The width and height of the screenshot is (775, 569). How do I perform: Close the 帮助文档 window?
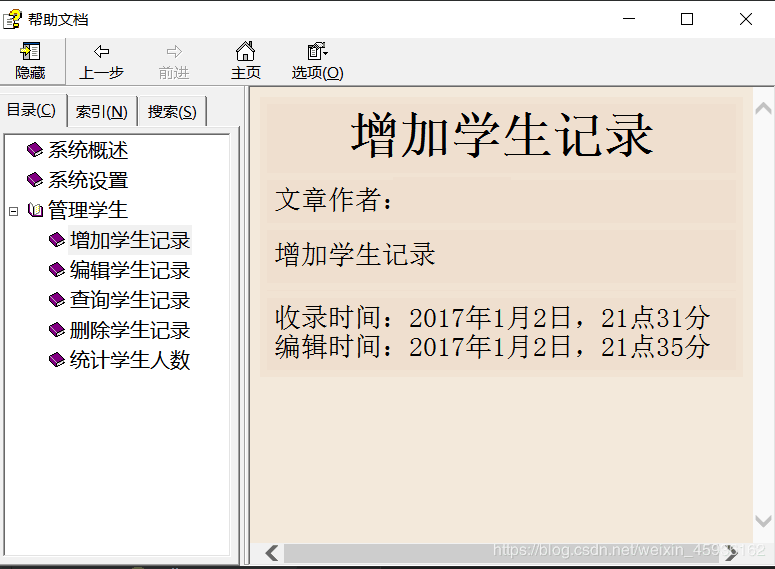(745, 19)
